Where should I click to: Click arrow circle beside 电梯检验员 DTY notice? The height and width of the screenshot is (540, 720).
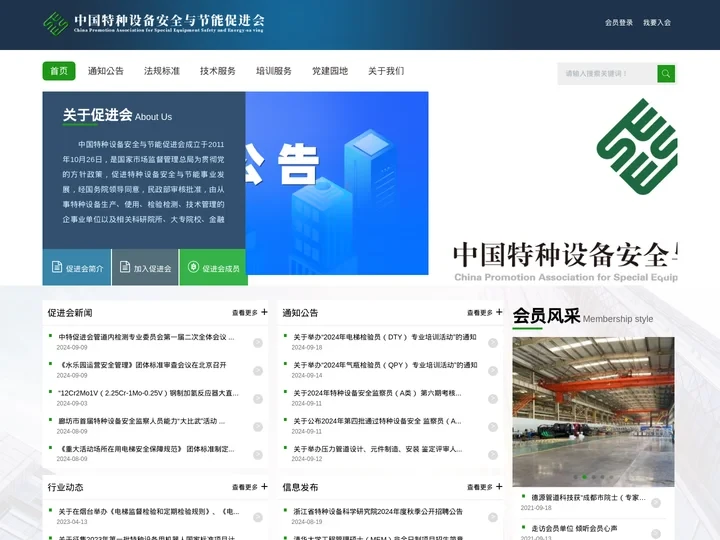point(493,343)
